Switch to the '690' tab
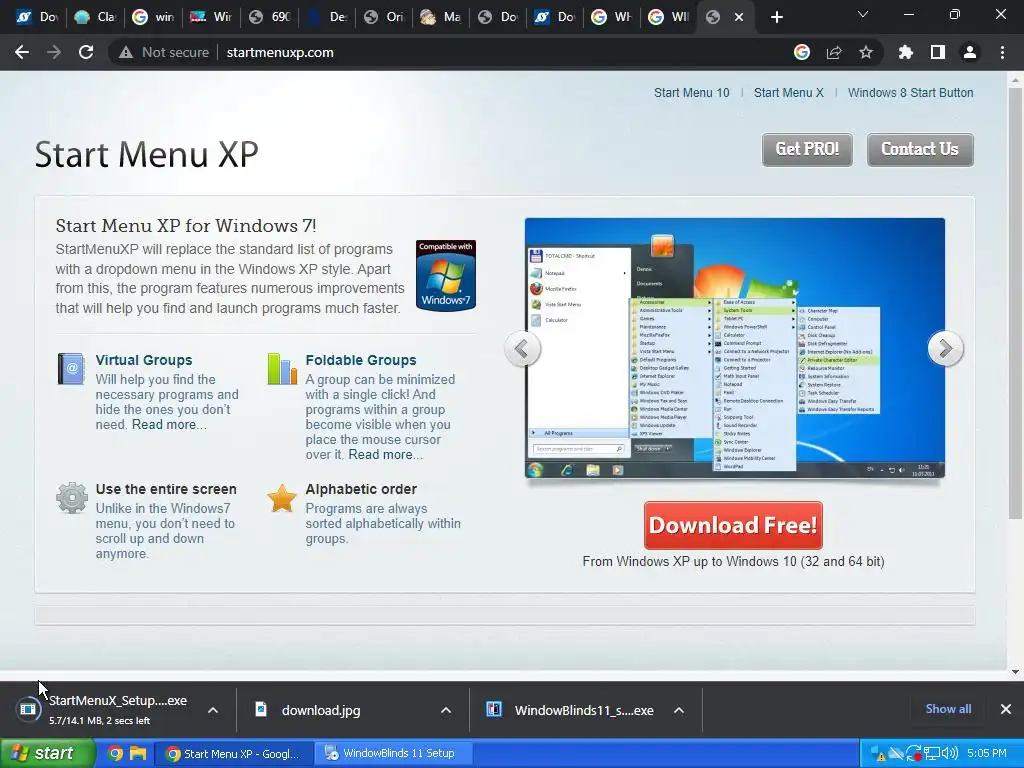 pyautogui.click(x=267, y=17)
